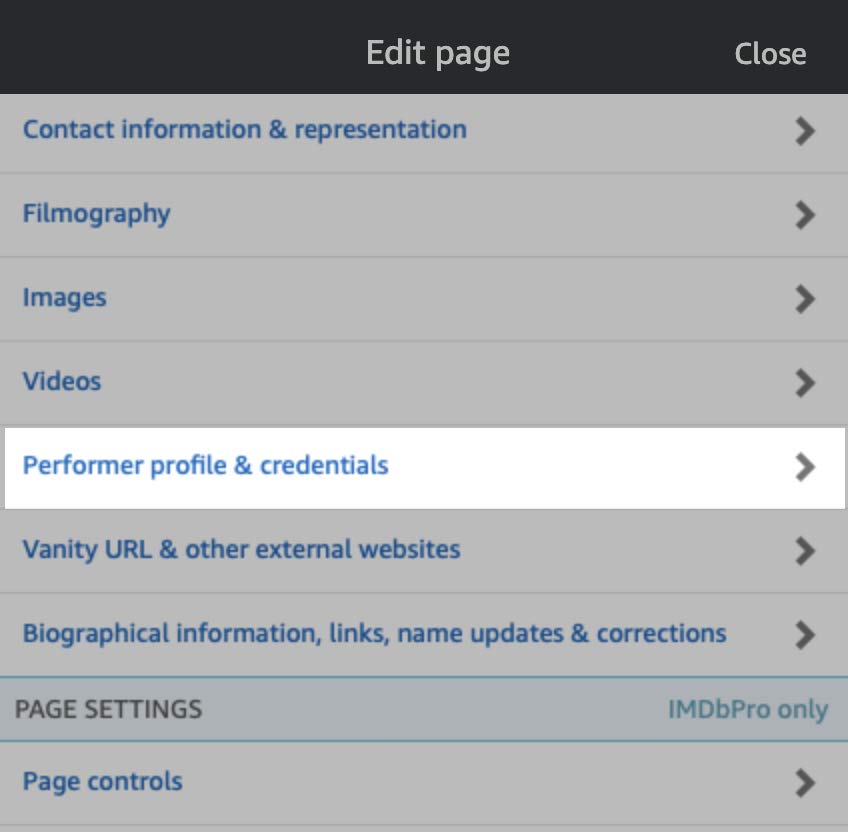Click the Close button in header
The height and width of the screenshot is (832, 848).
click(769, 54)
